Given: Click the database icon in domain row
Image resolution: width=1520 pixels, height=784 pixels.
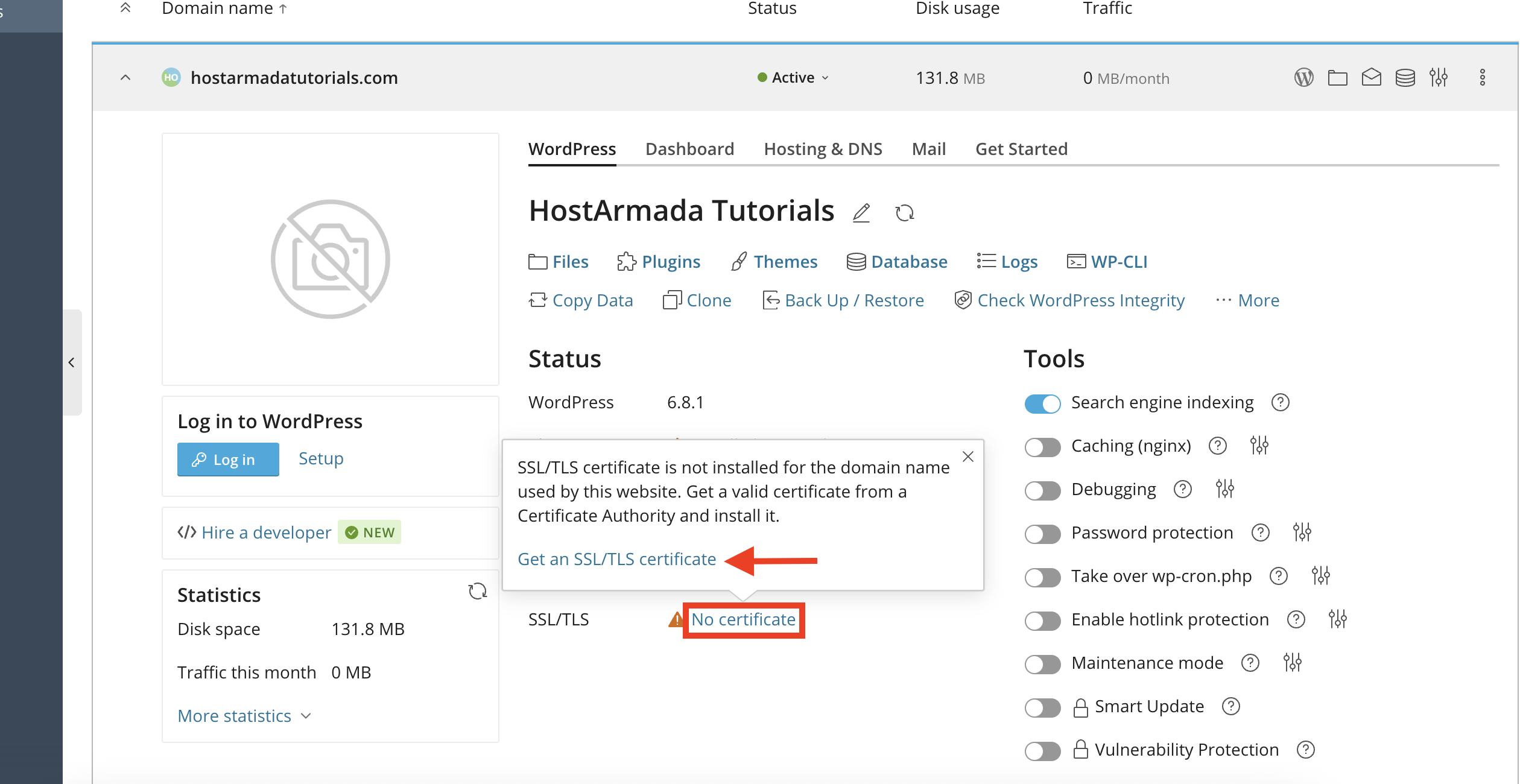Looking at the screenshot, I should coord(1405,78).
